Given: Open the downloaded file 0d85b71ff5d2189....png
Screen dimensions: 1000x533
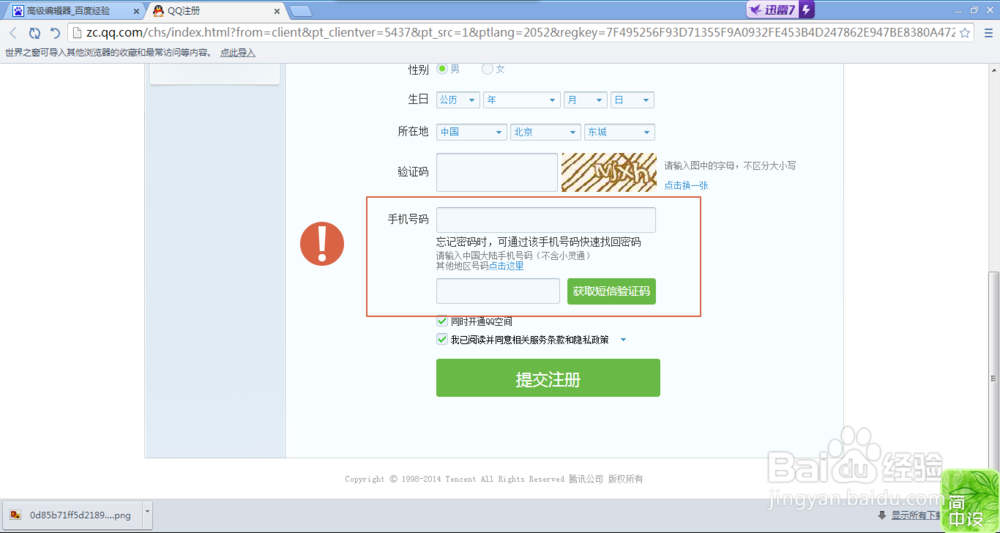Looking at the screenshot, I should point(71,515).
